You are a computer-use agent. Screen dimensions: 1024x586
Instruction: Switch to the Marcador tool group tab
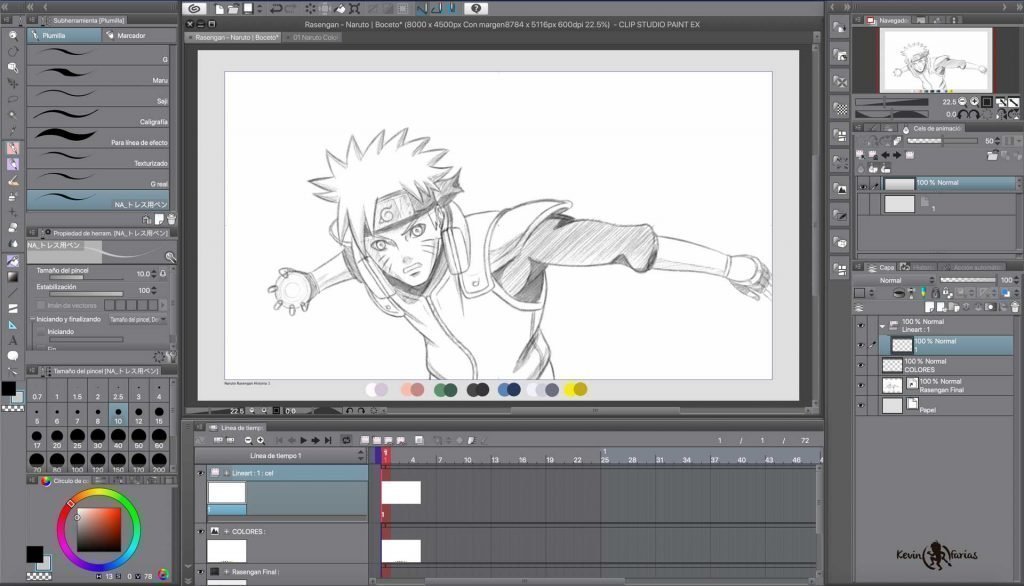(138, 35)
